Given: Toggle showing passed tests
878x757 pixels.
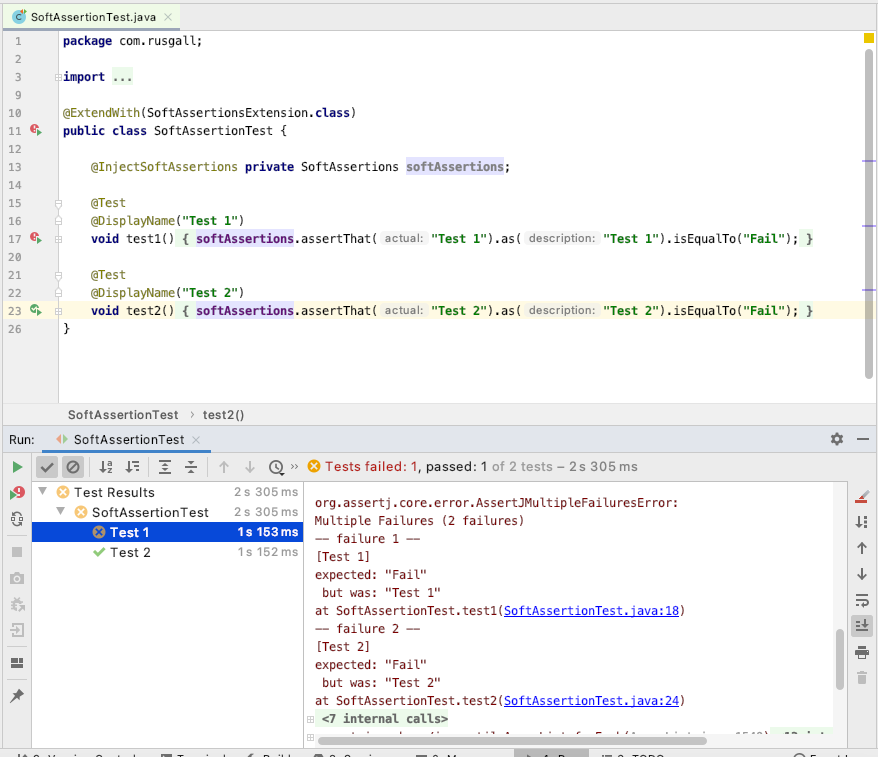Looking at the screenshot, I should pyautogui.click(x=46, y=466).
